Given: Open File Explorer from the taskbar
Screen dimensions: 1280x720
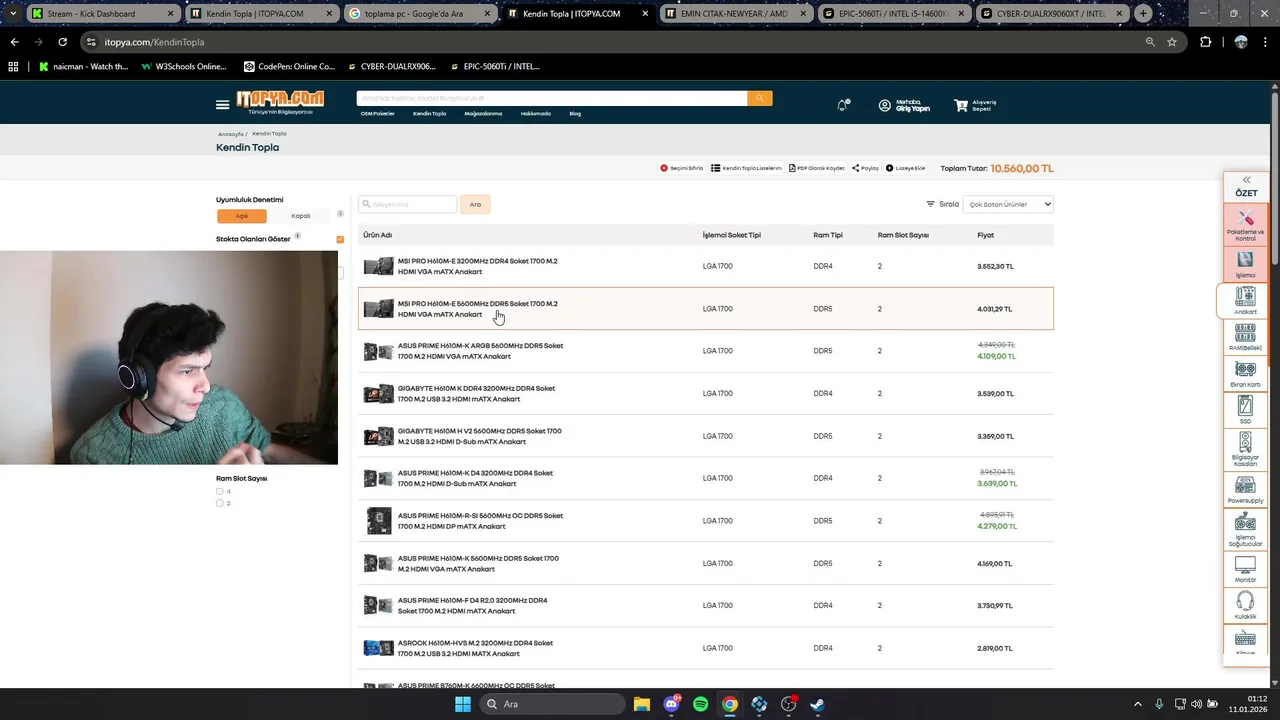Looking at the screenshot, I should pos(642,704).
